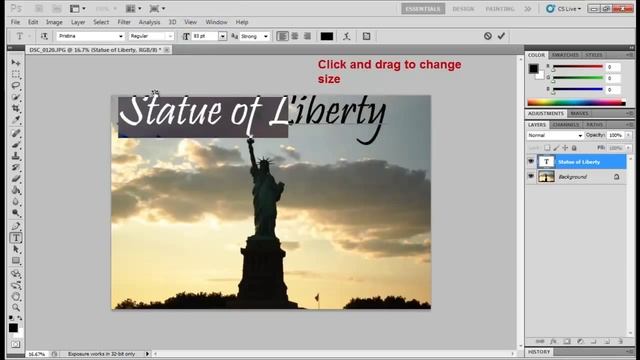Switch to the Painting workspace
The width and height of the screenshot is (640, 360).
click(x=500, y=9)
